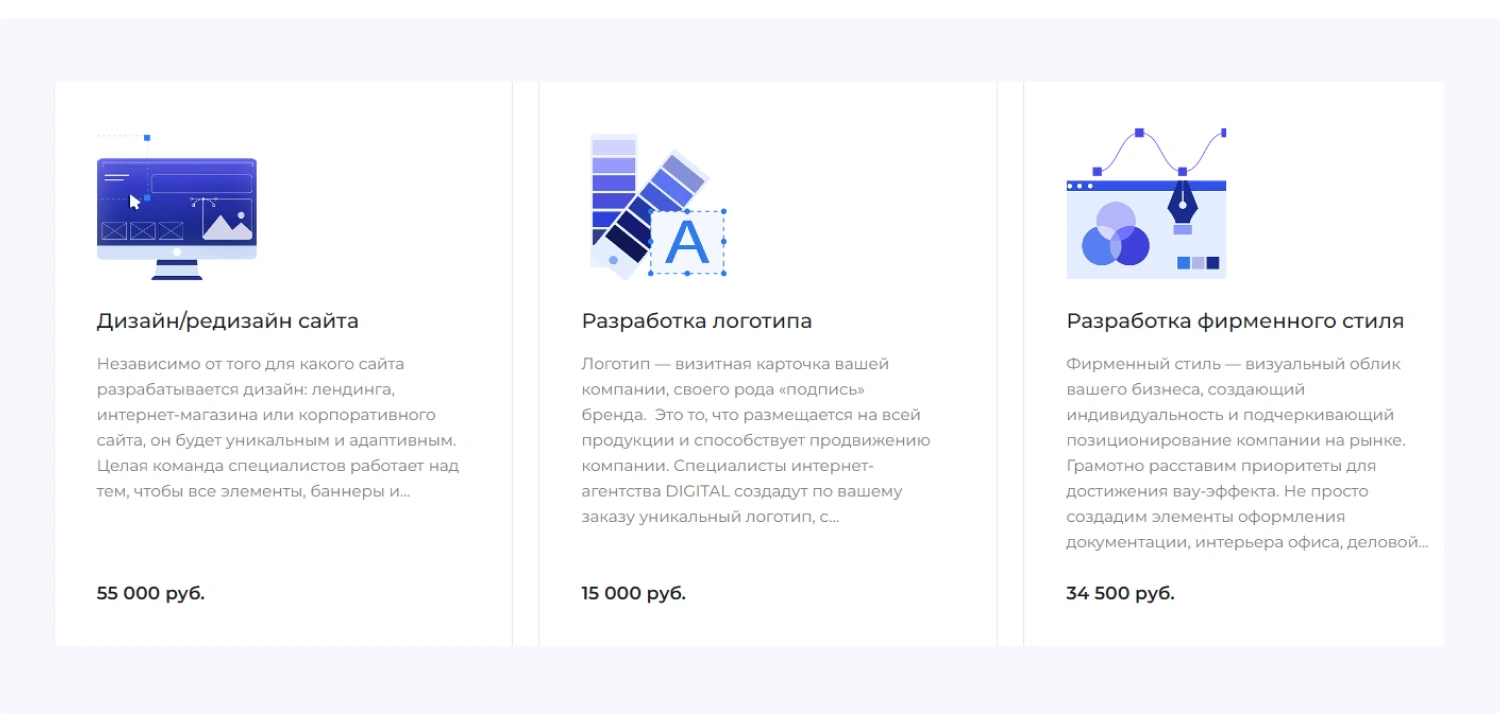
Task: Click the description text starting "Фирменный стиль — визуальный"
Action: [x=1245, y=453]
